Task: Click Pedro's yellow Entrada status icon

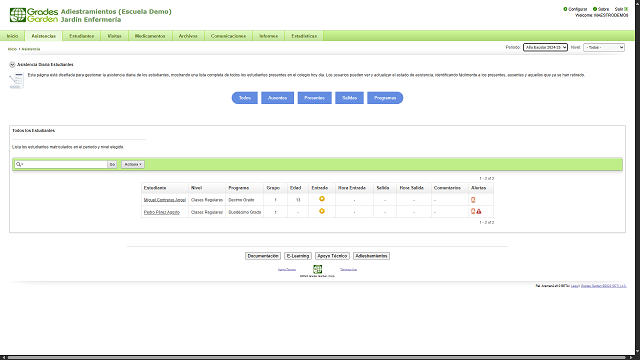Action: coord(322,211)
